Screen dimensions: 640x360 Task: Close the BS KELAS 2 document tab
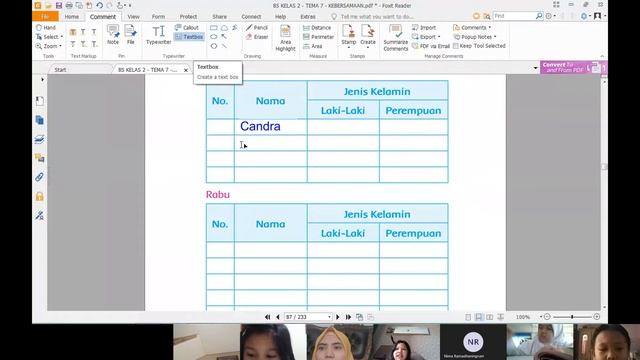[x=186, y=70]
